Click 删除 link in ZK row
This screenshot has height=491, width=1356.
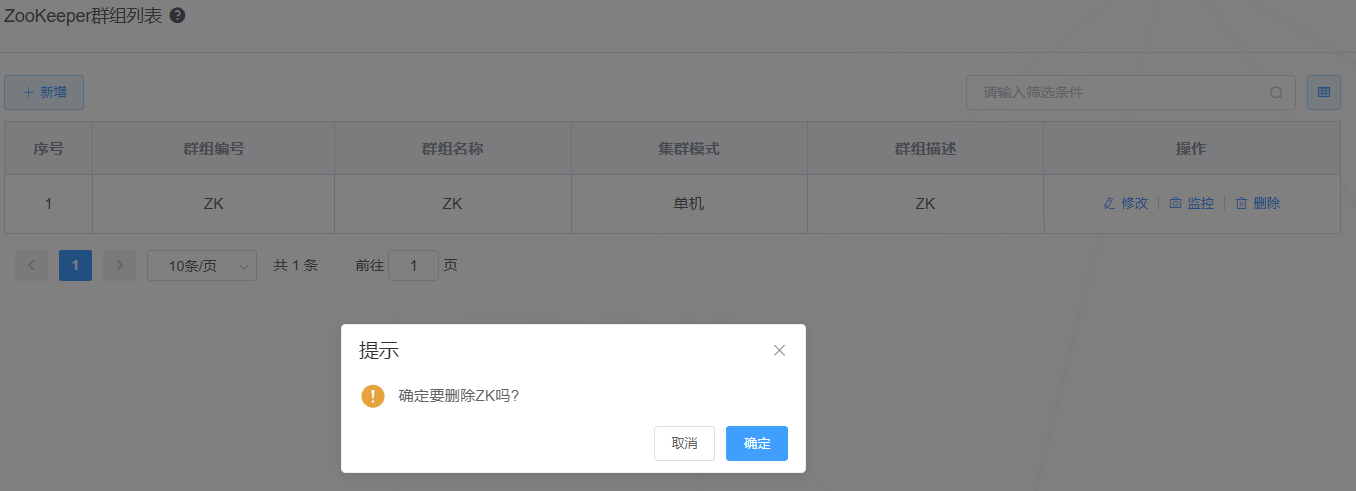point(1257,203)
